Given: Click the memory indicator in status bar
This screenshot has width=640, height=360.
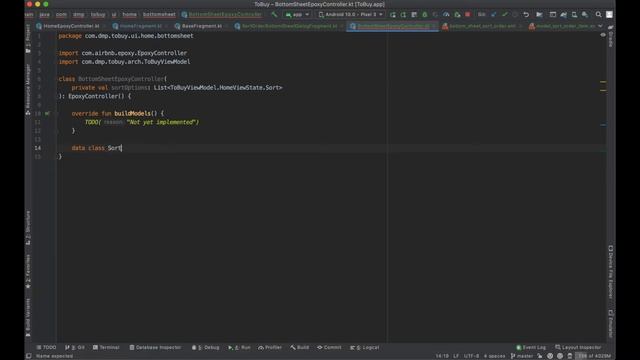Looking at the screenshot, I should pyautogui.click(x=594, y=356).
